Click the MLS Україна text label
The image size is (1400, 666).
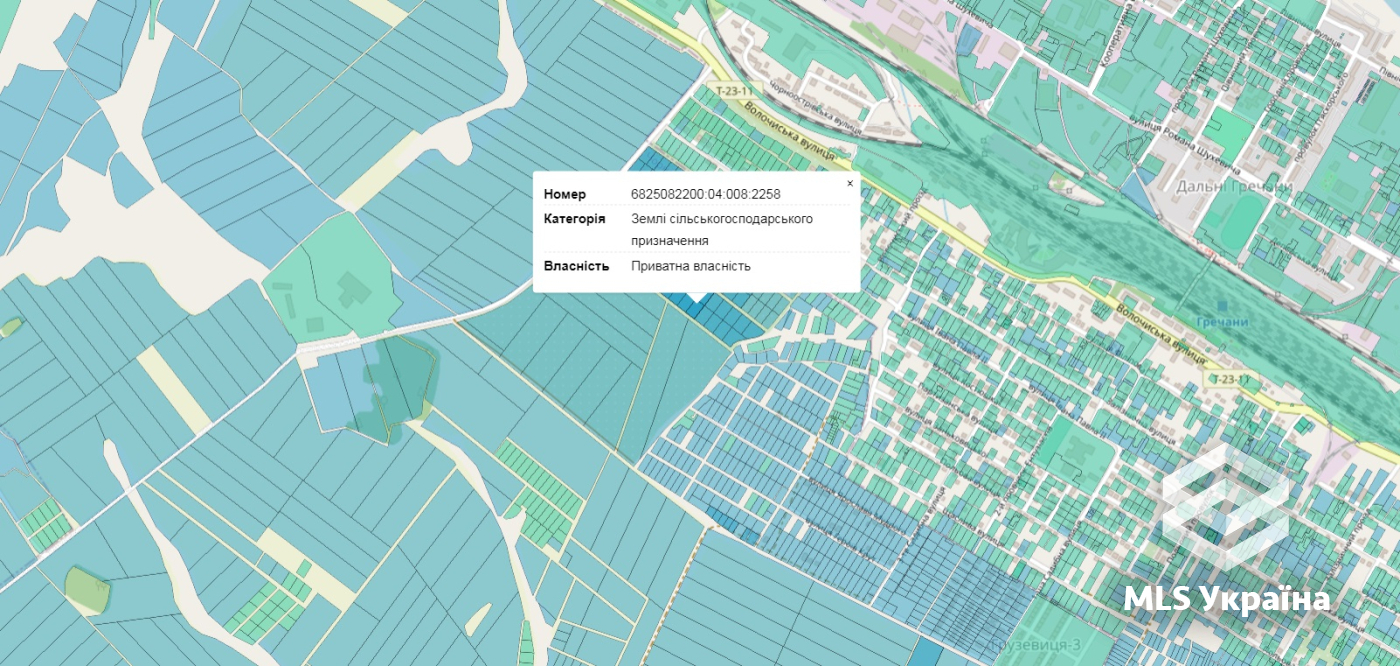coord(1226,599)
